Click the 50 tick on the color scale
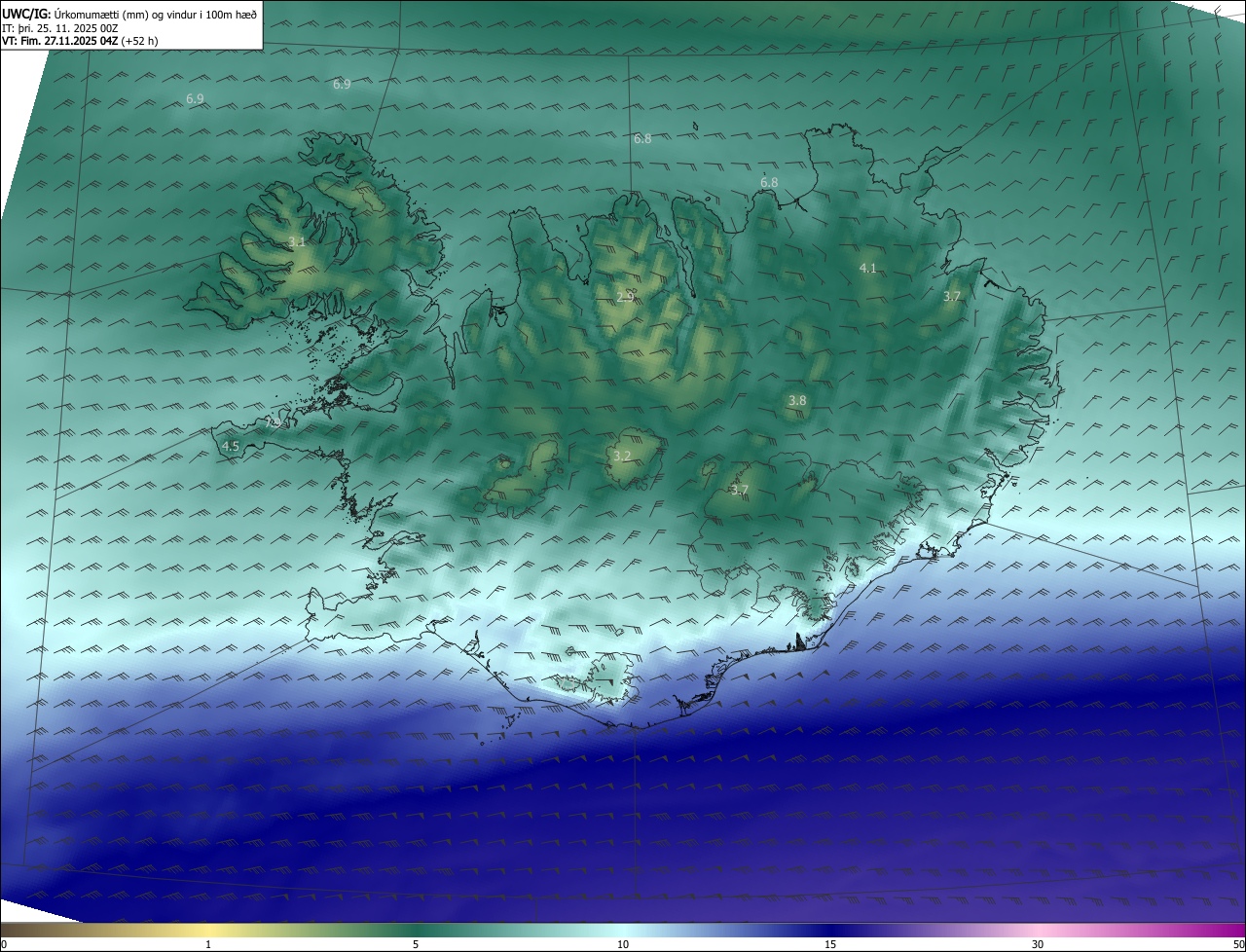 tap(1238, 944)
